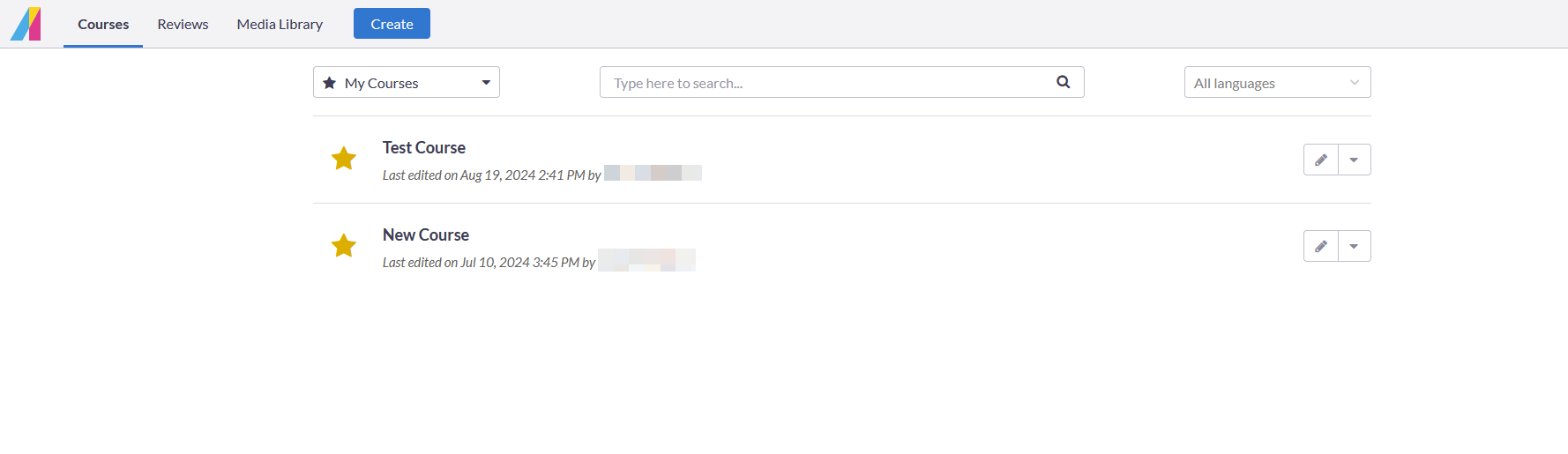Click the app logo icon

[26, 24]
